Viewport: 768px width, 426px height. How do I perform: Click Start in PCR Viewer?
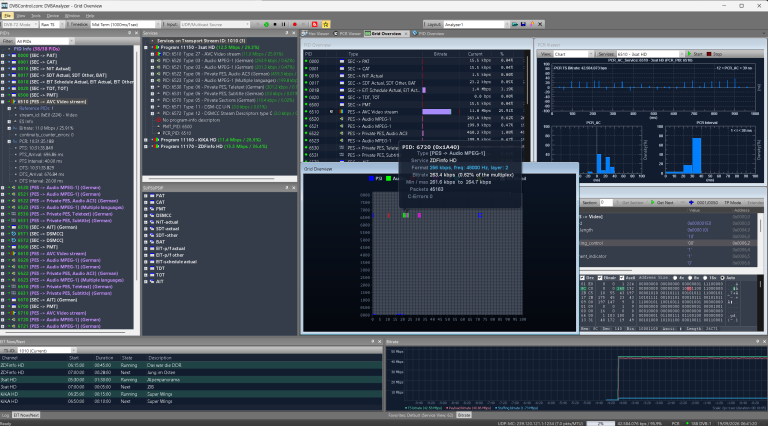[695, 54]
